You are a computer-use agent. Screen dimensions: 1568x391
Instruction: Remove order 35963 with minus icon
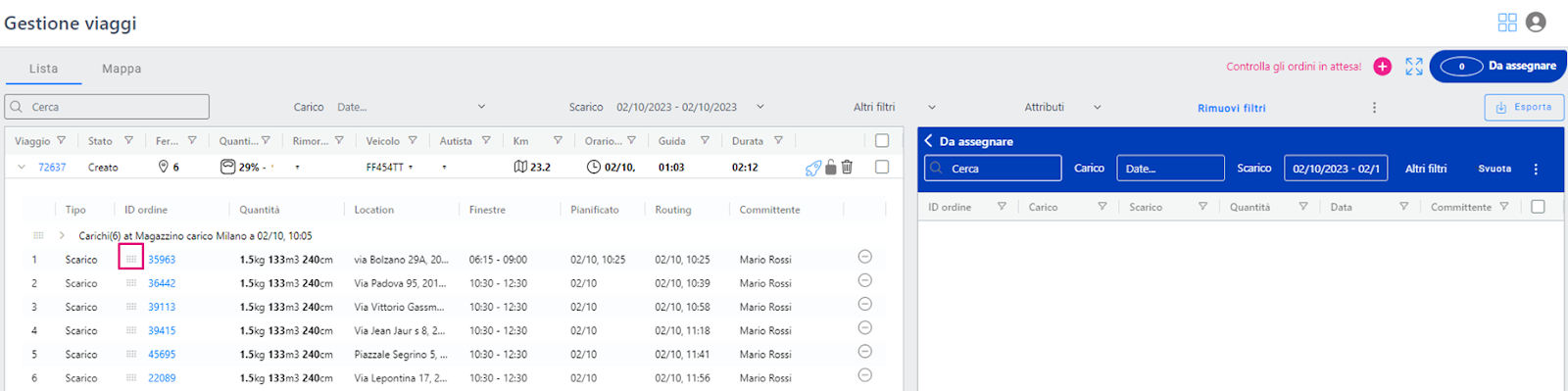coord(864,257)
